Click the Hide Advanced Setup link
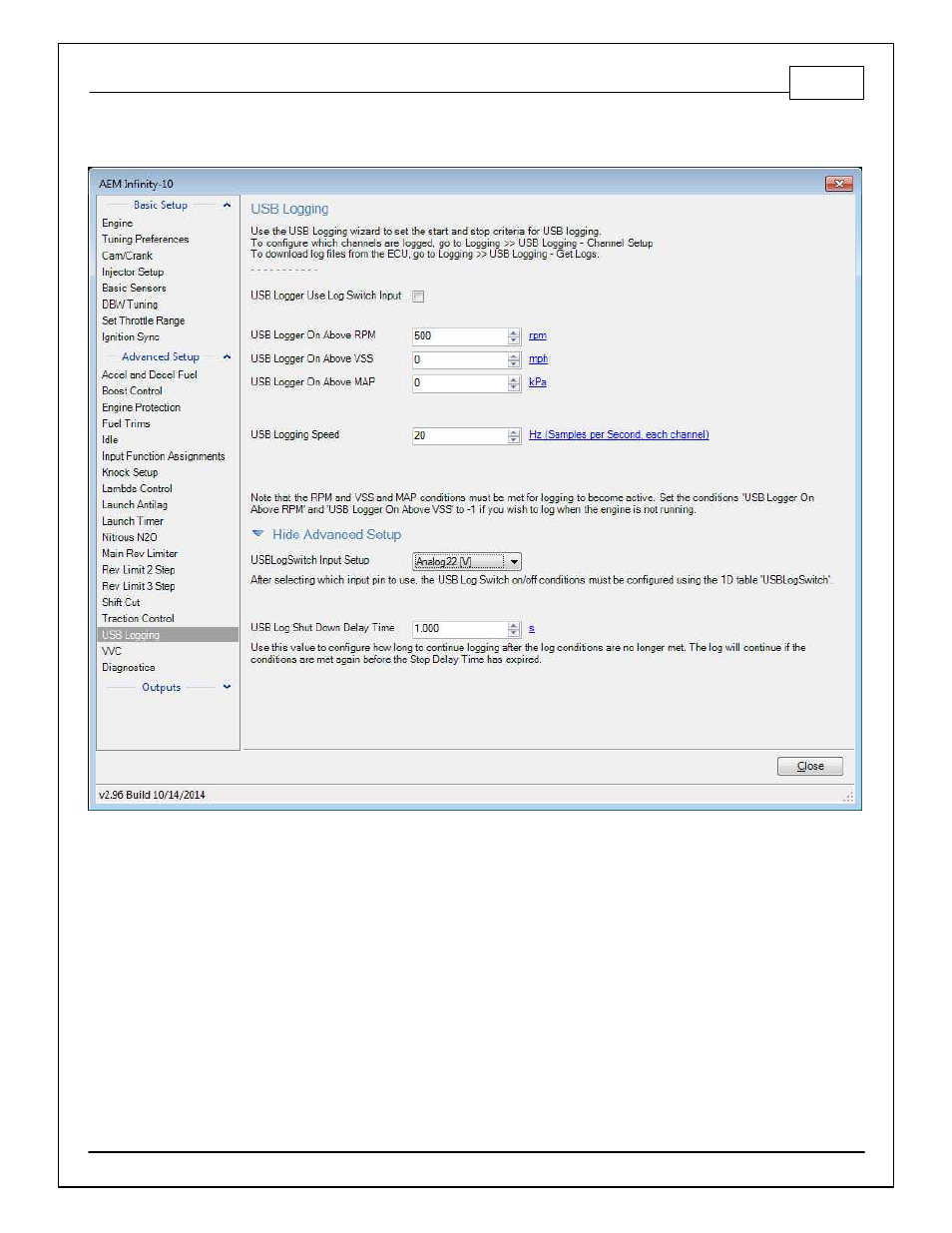The width and height of the screenshot is (952, 1233). (336, 535)
